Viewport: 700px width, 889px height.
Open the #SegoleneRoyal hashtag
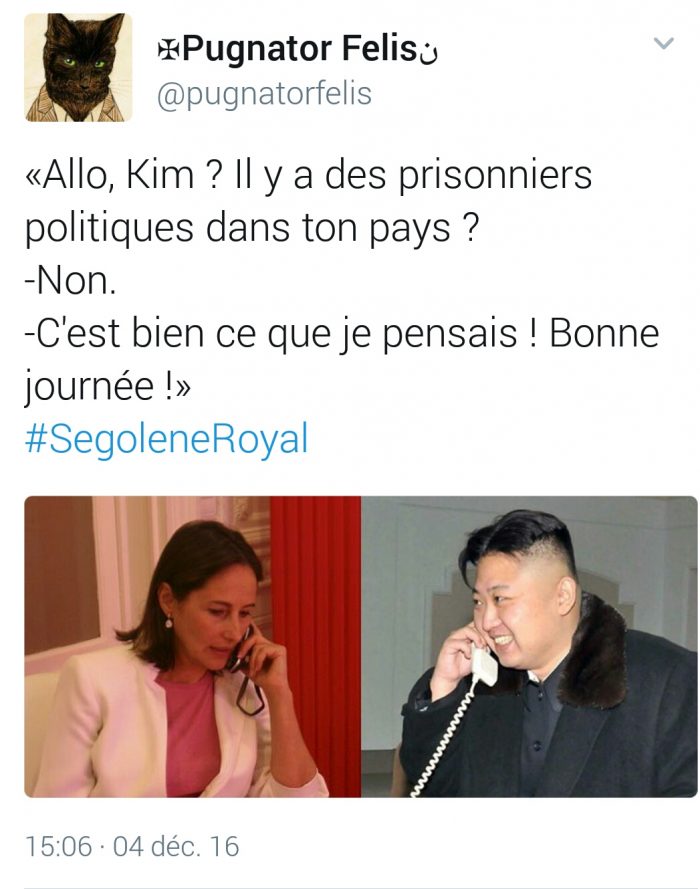pos(167,439)
